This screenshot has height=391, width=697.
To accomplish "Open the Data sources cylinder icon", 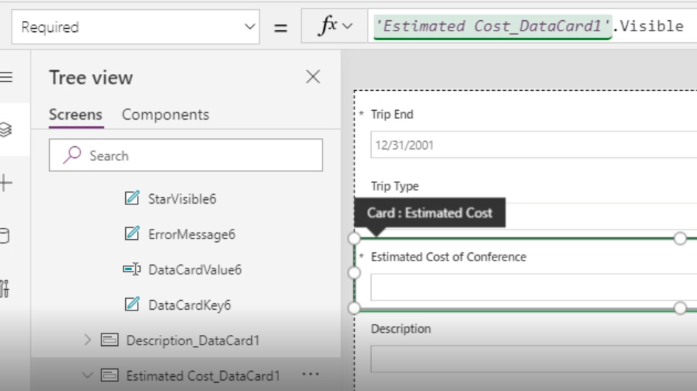I will [x=4, y=236].
